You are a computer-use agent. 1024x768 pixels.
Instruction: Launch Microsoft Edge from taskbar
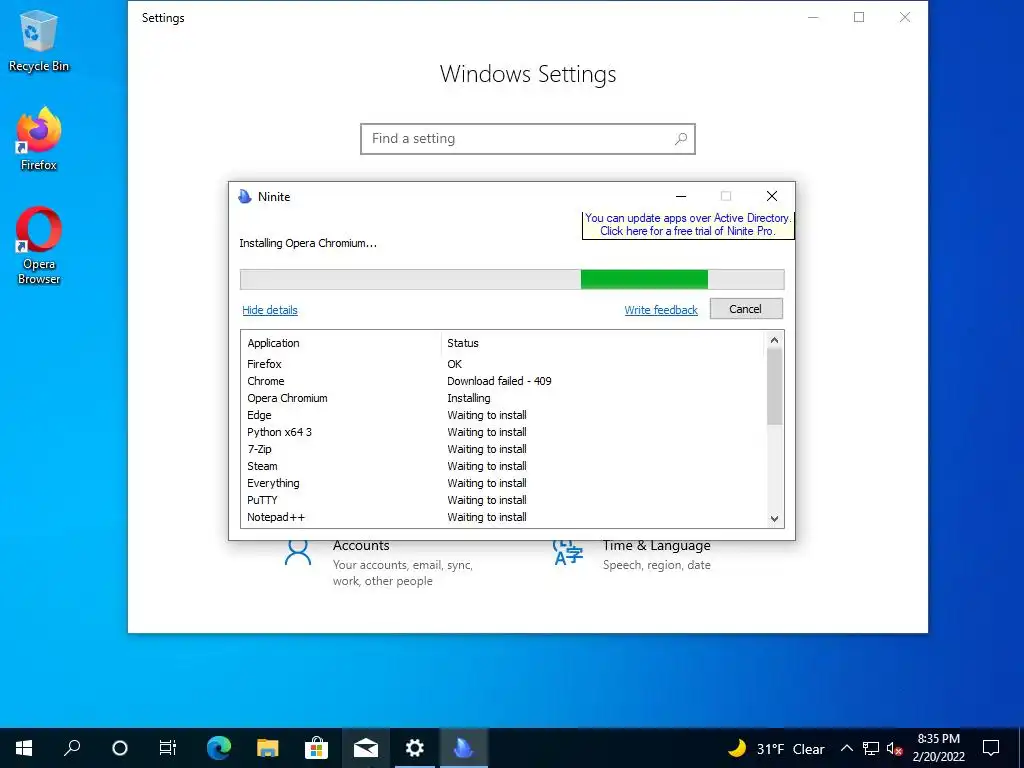click(x=219, y=748)
